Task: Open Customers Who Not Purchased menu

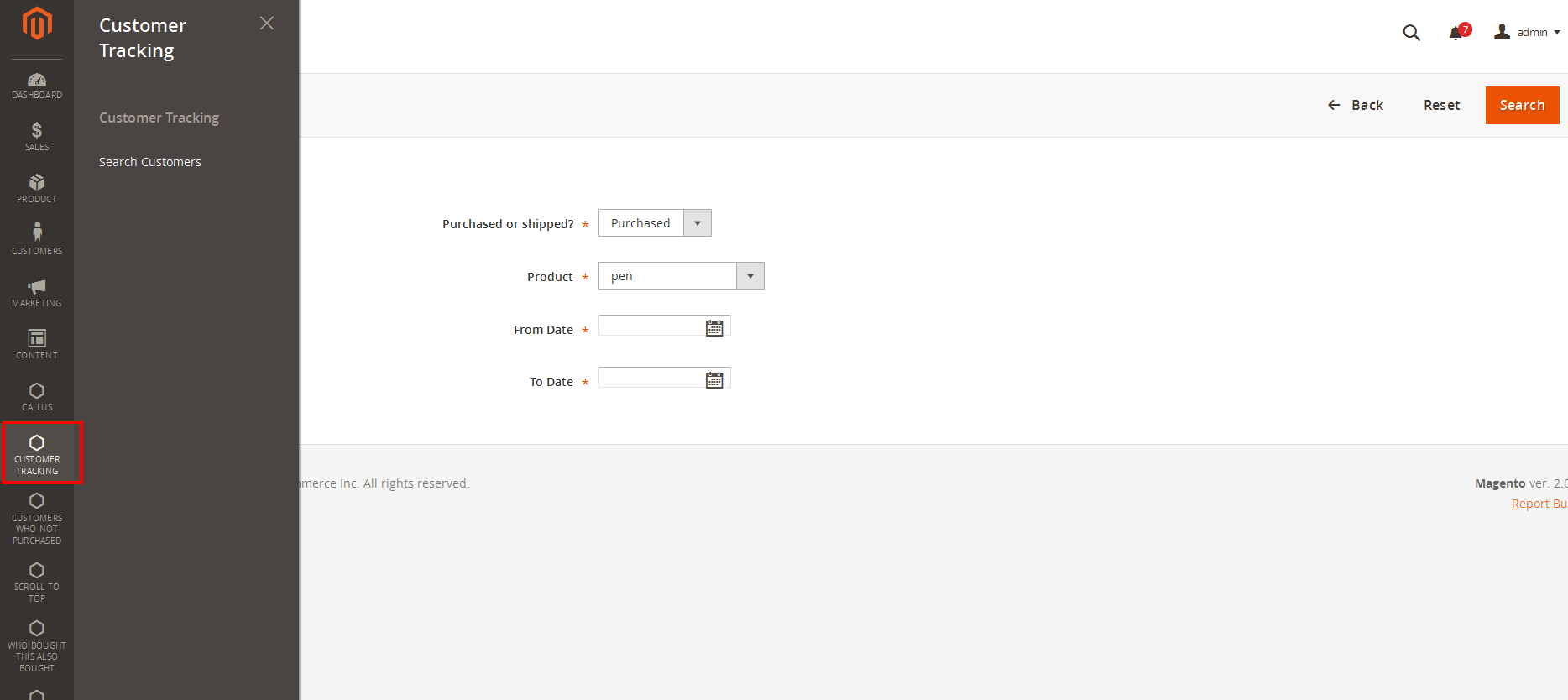Action: [x=37, y=518]
